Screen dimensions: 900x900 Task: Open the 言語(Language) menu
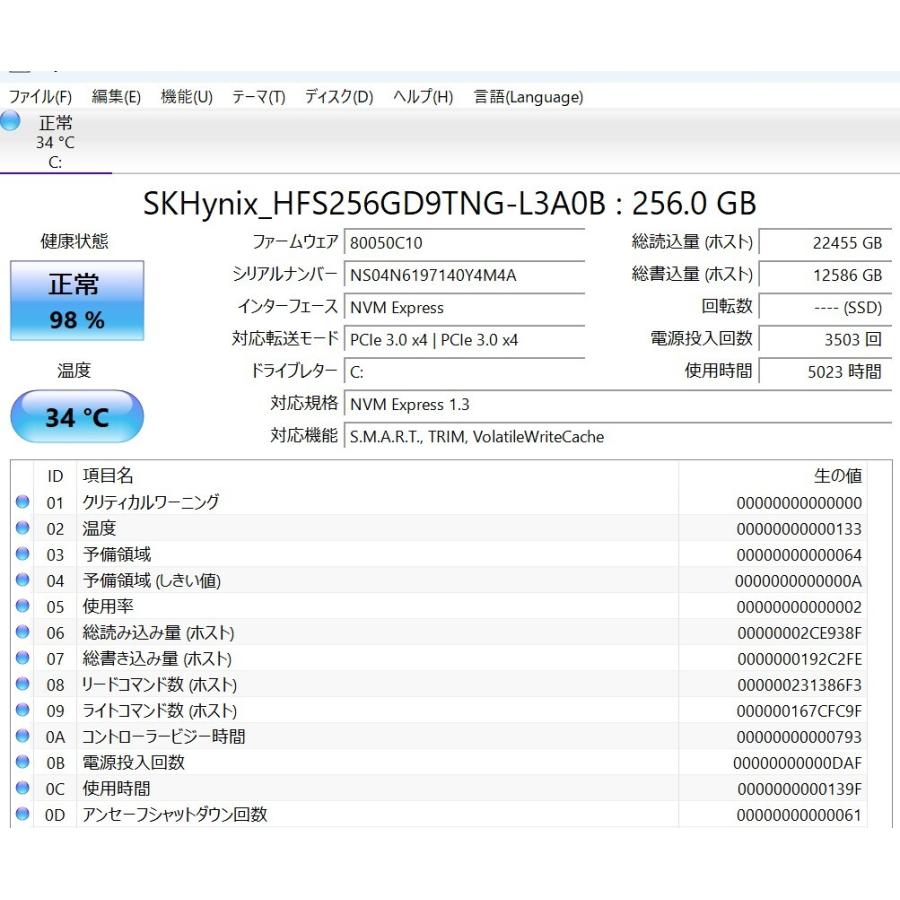pos(527,97)
